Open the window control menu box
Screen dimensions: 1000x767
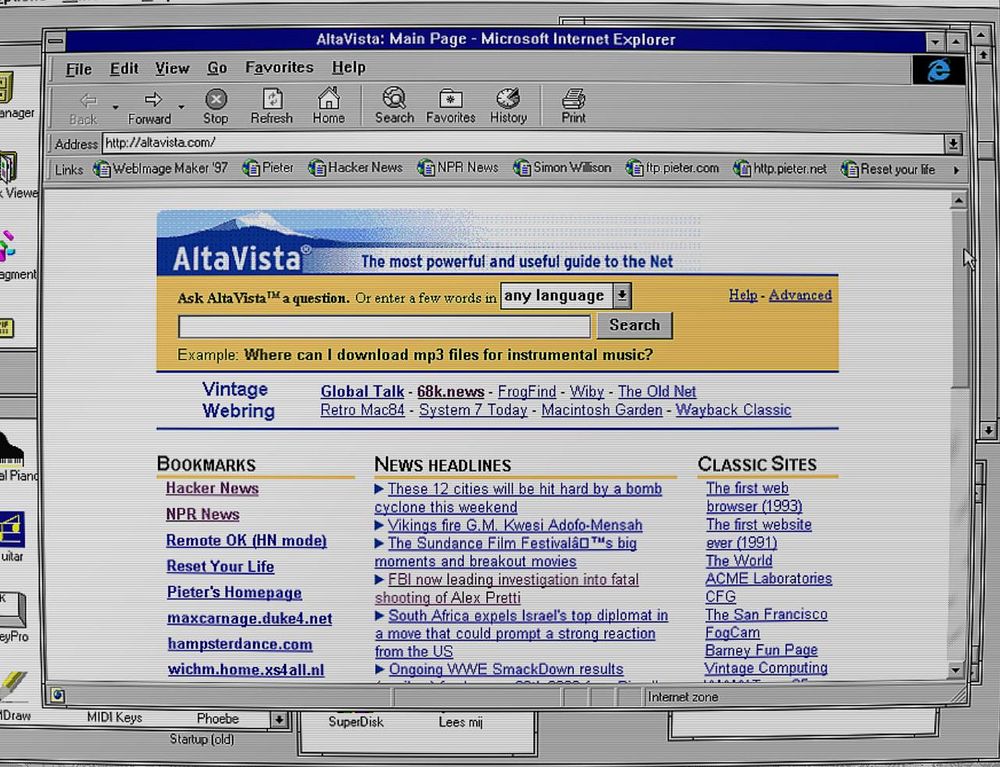55,41
